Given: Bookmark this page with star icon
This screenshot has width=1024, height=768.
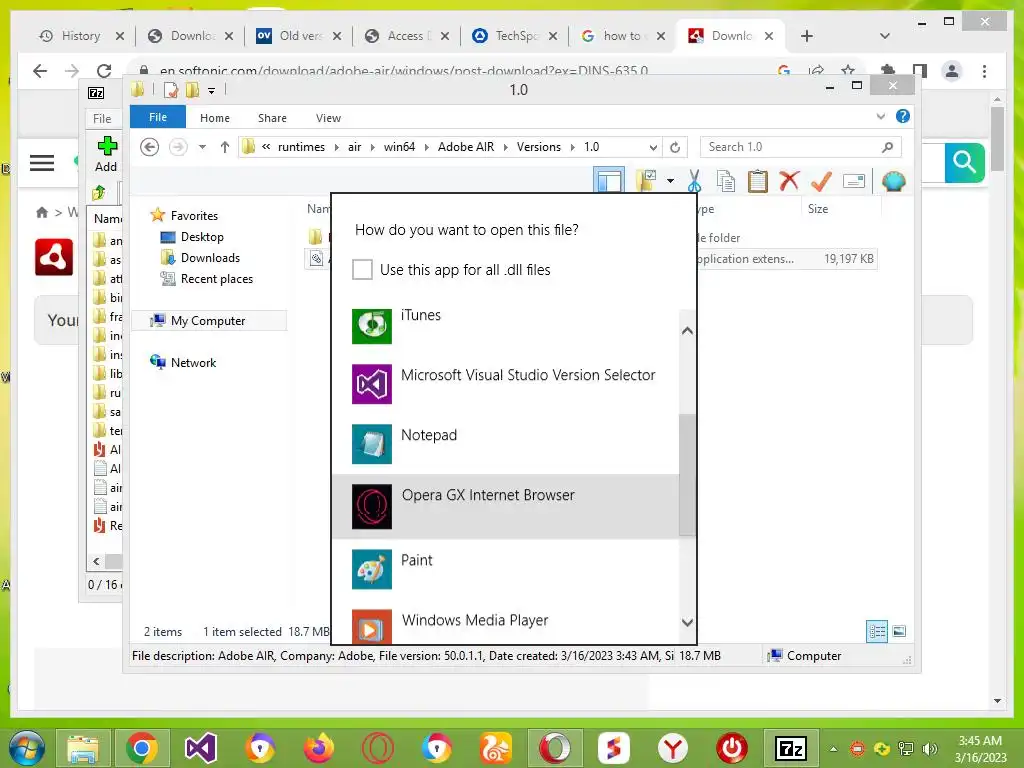Looking at the screenshot, I should 848,71.
